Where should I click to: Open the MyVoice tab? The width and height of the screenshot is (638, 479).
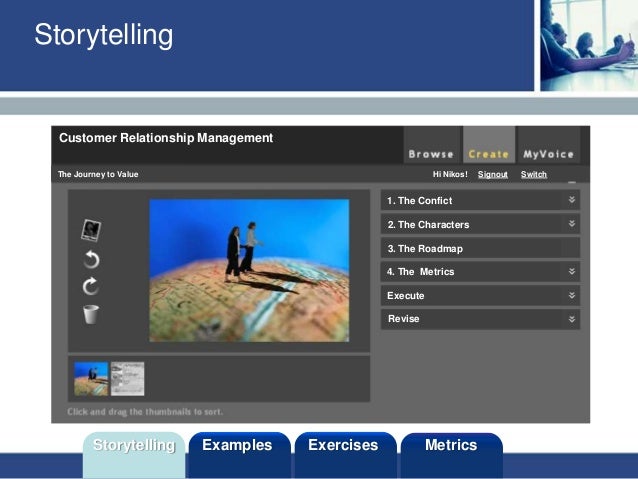click(548, 154)
